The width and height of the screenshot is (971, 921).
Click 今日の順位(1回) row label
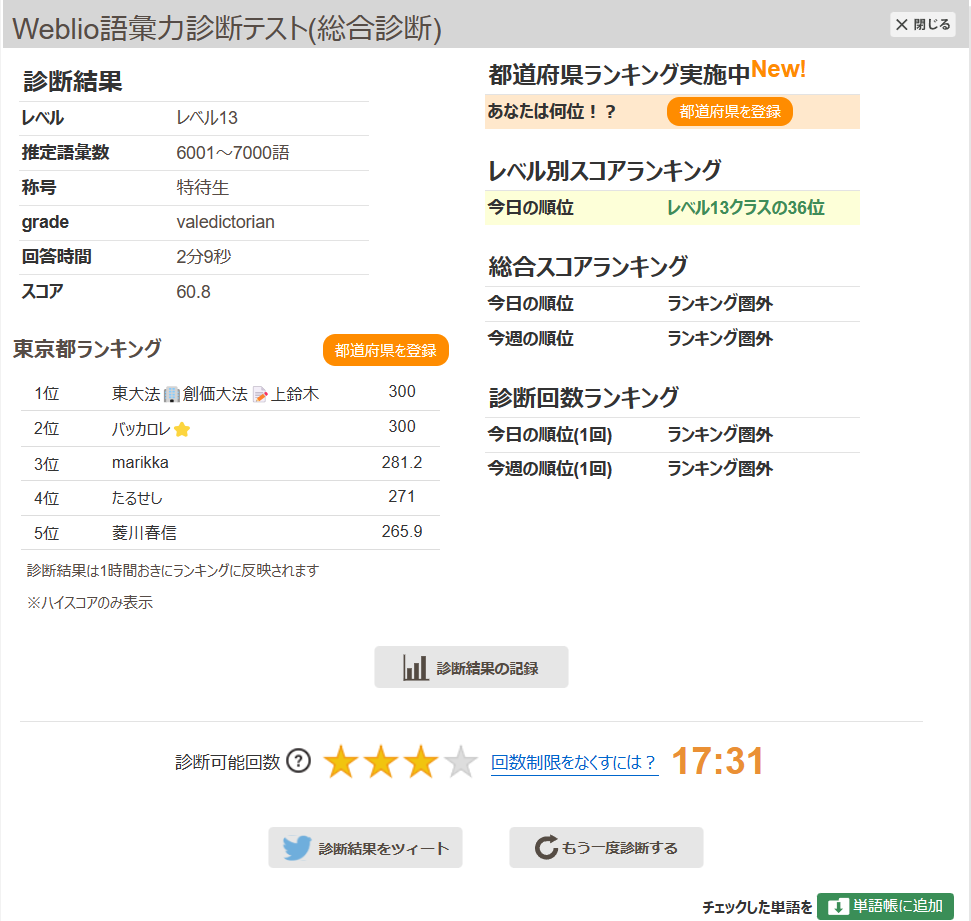pos(549,435)
